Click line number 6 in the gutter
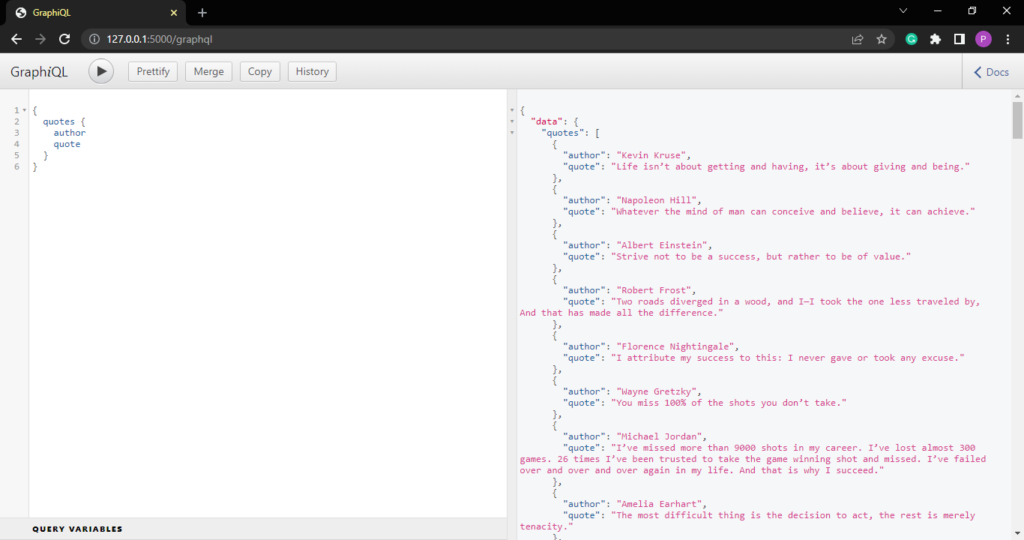 17,167
